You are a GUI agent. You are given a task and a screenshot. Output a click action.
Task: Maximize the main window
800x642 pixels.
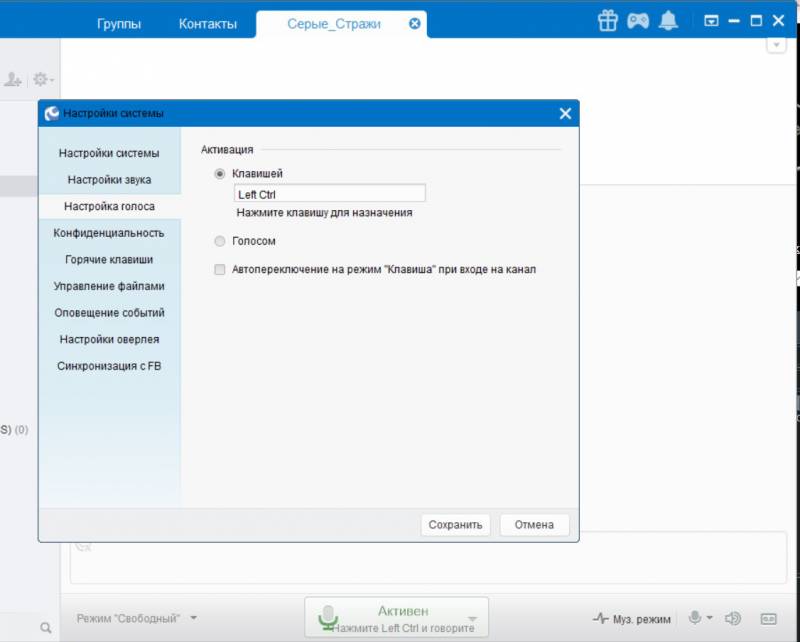(756, 21)
